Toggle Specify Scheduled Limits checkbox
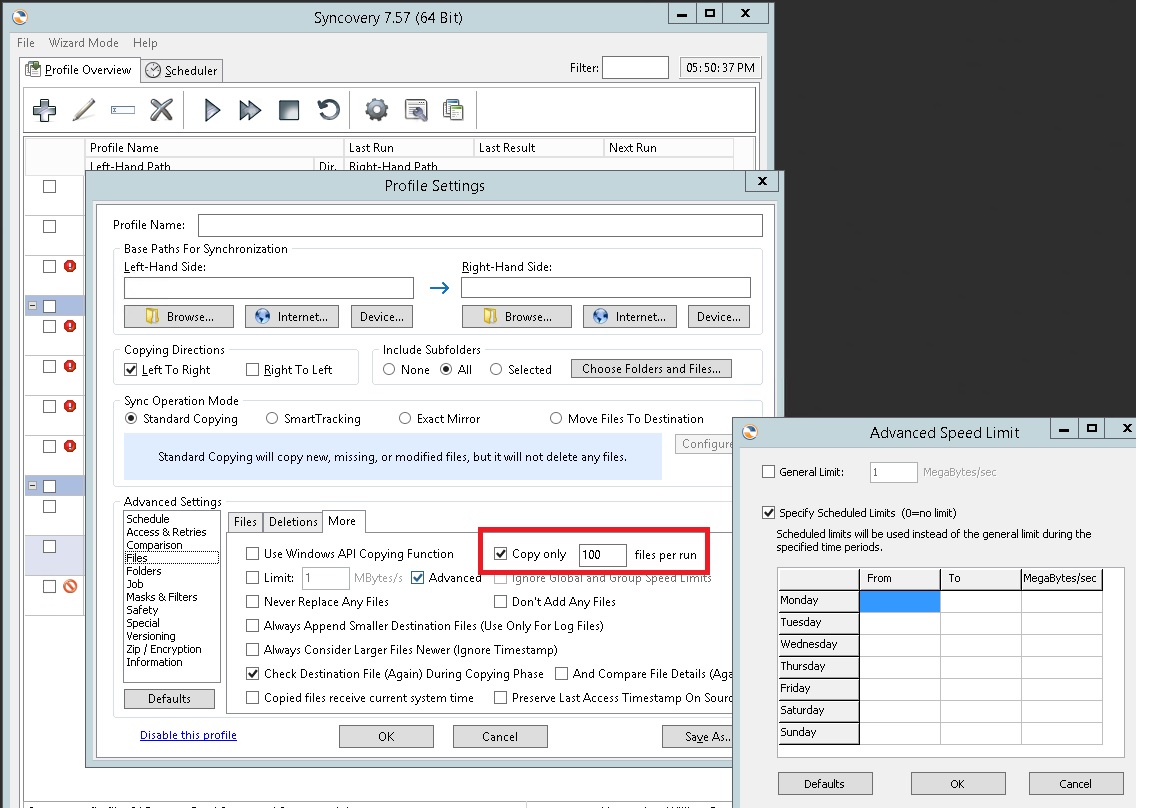Screen dimensions: 1169x808 769,513
